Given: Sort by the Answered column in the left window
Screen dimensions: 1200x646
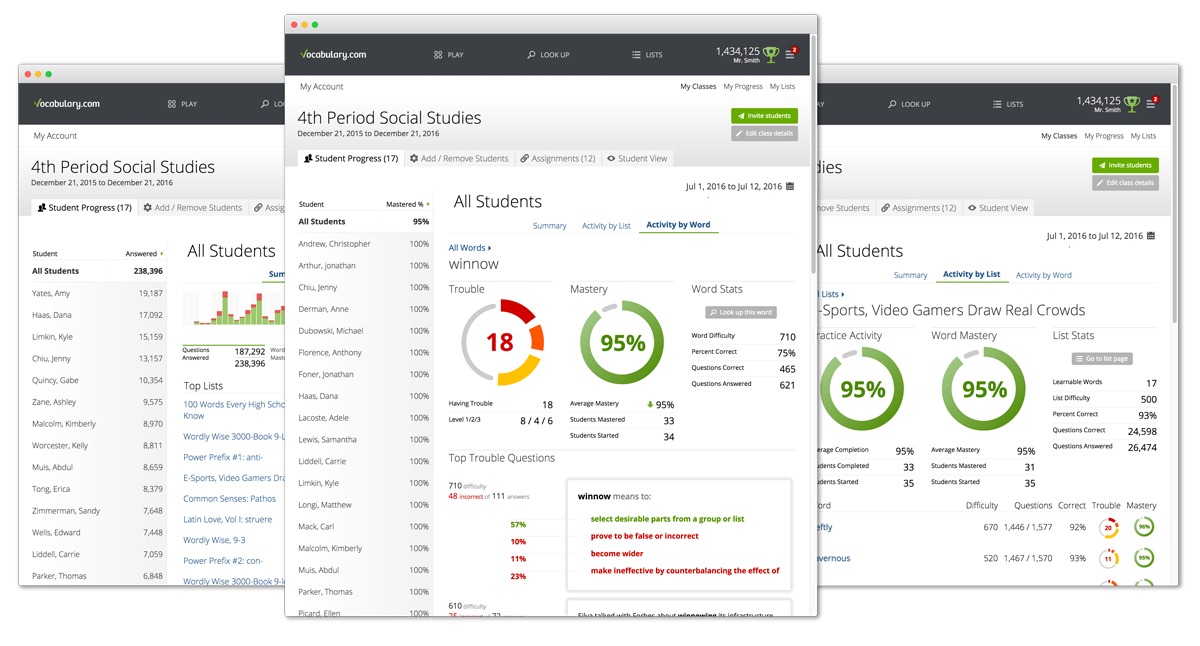Looking at the screenshot, I should click(x=143, y=254).
